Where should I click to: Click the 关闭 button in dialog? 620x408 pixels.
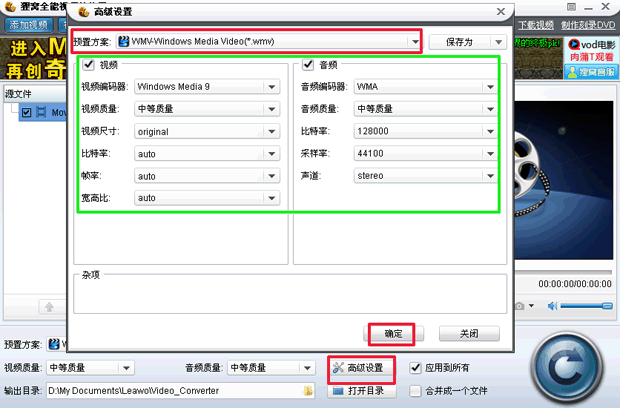(469, 334)
